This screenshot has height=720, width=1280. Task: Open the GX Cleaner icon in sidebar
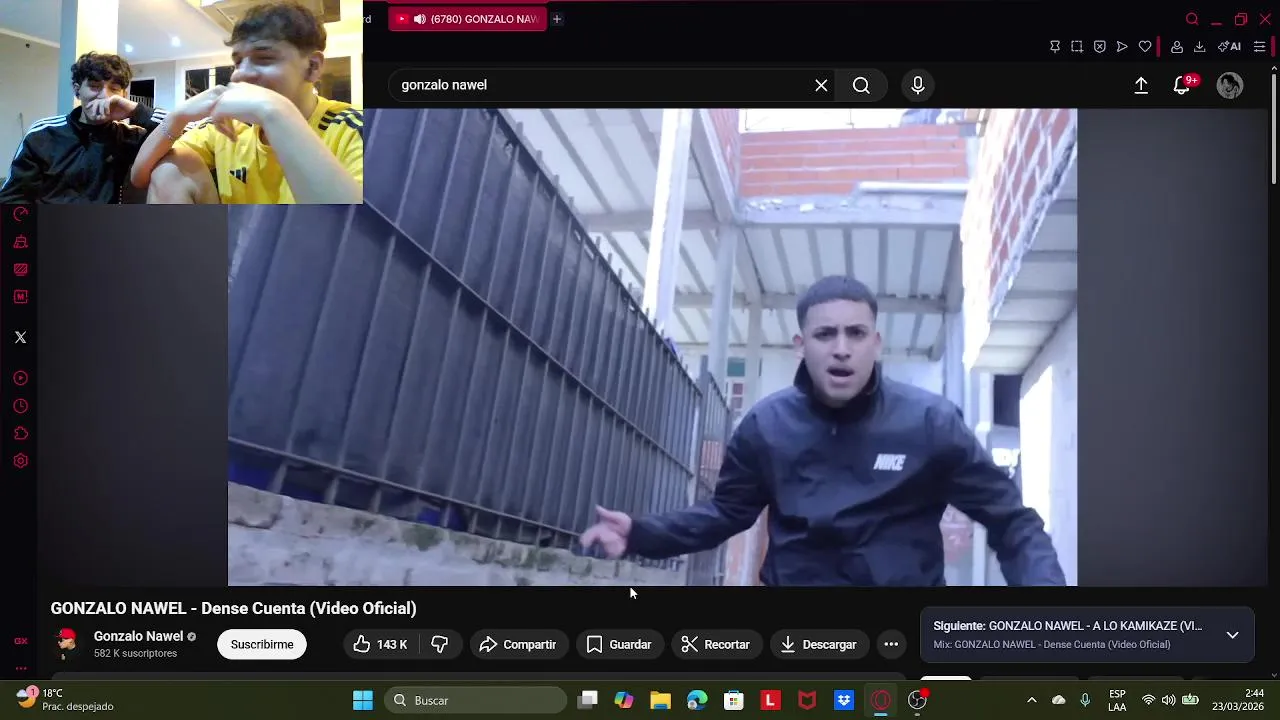click(20, 242)
